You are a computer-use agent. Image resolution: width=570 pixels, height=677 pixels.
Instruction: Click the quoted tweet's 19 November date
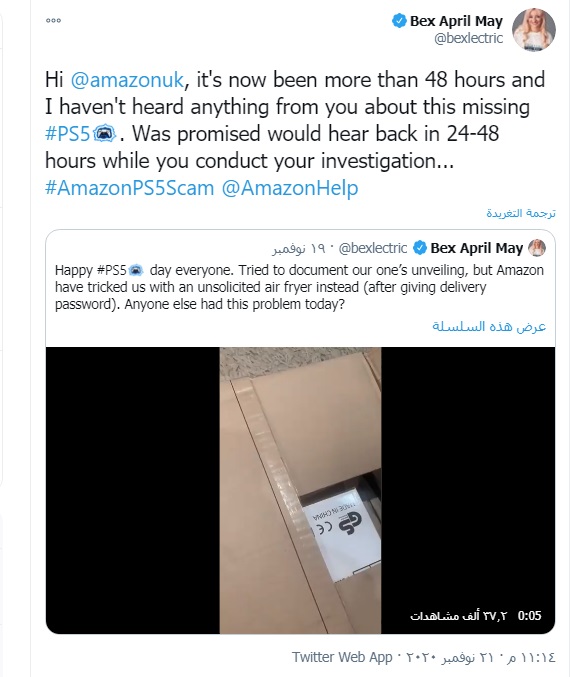(x=298, y=249)
